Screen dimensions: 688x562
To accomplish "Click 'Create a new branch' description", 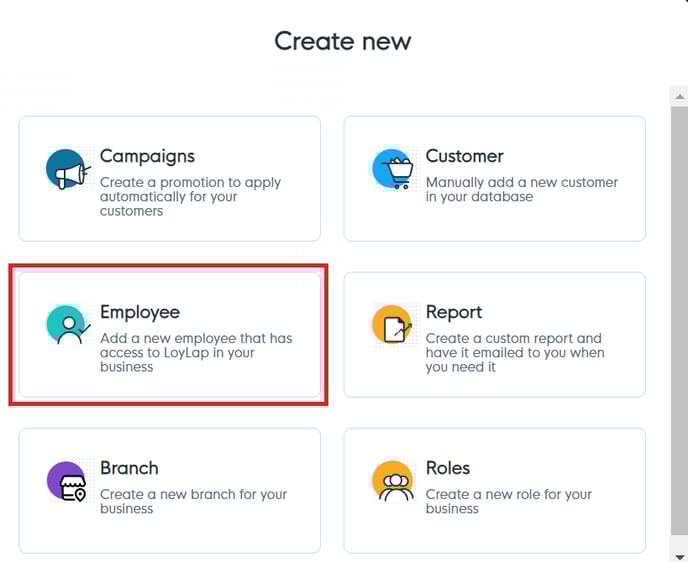I will click(x=193, y=501).
